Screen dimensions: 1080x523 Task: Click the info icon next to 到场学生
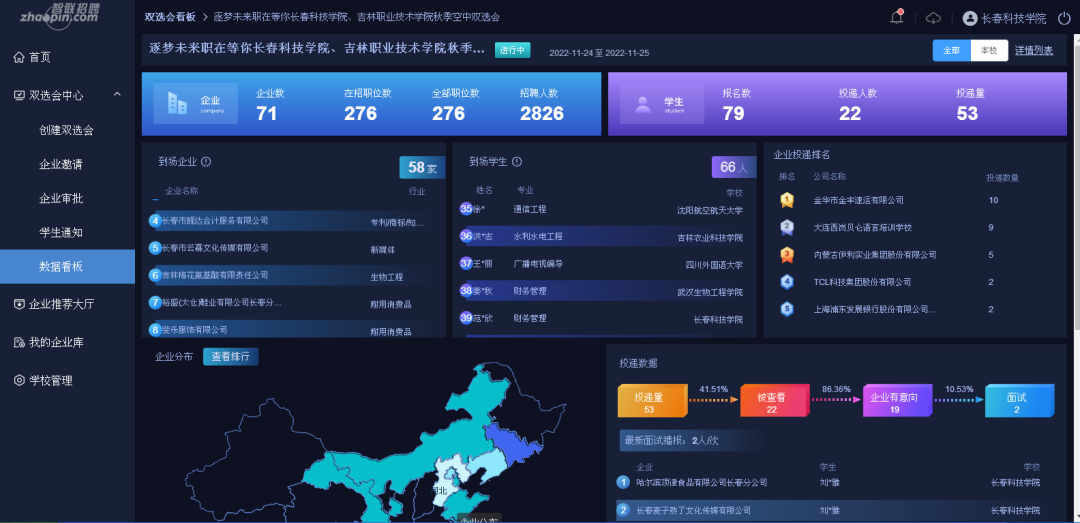pyautogui.click(x=517, y=161)
